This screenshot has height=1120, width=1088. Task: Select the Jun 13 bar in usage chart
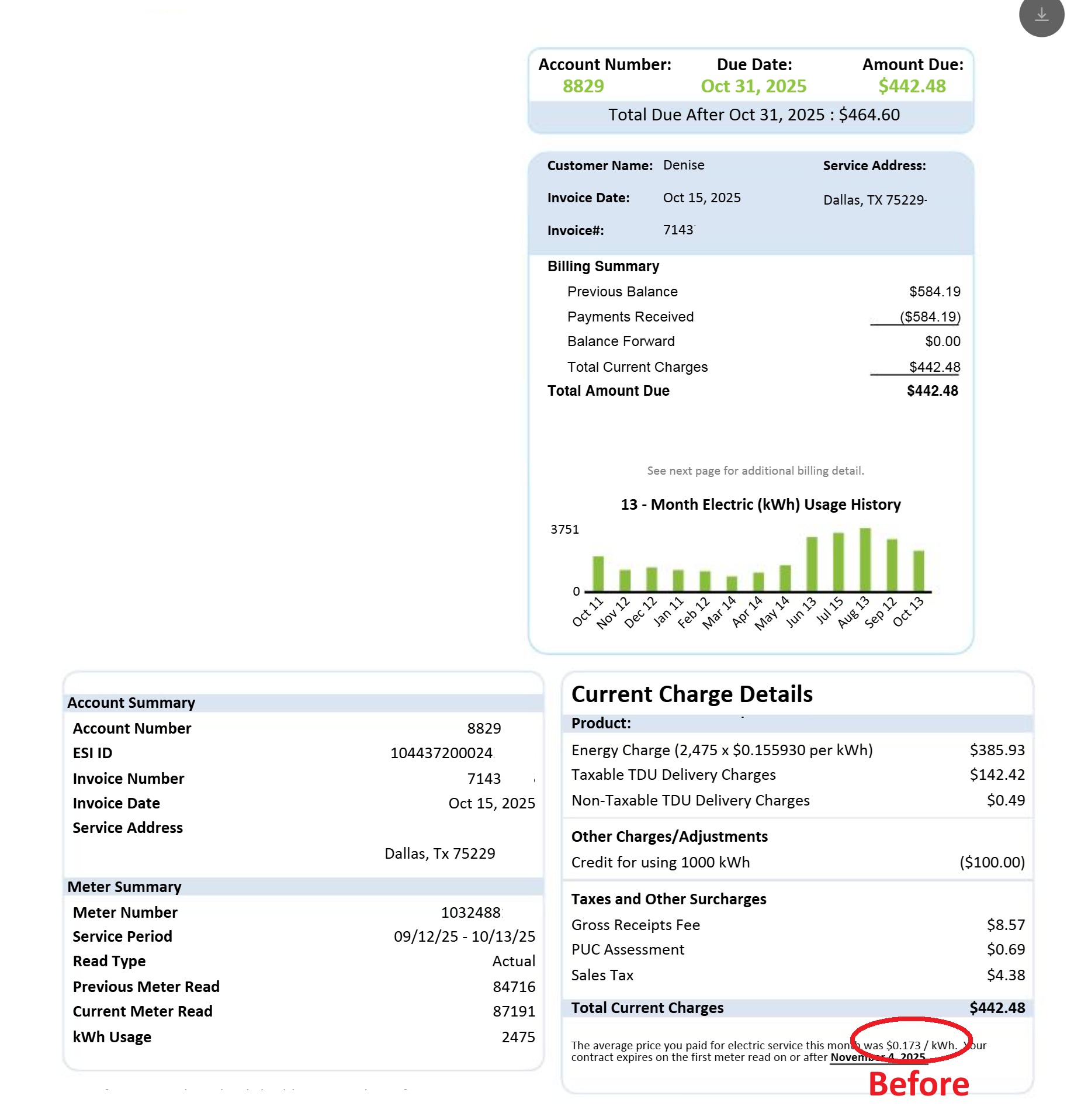[812, 564]
